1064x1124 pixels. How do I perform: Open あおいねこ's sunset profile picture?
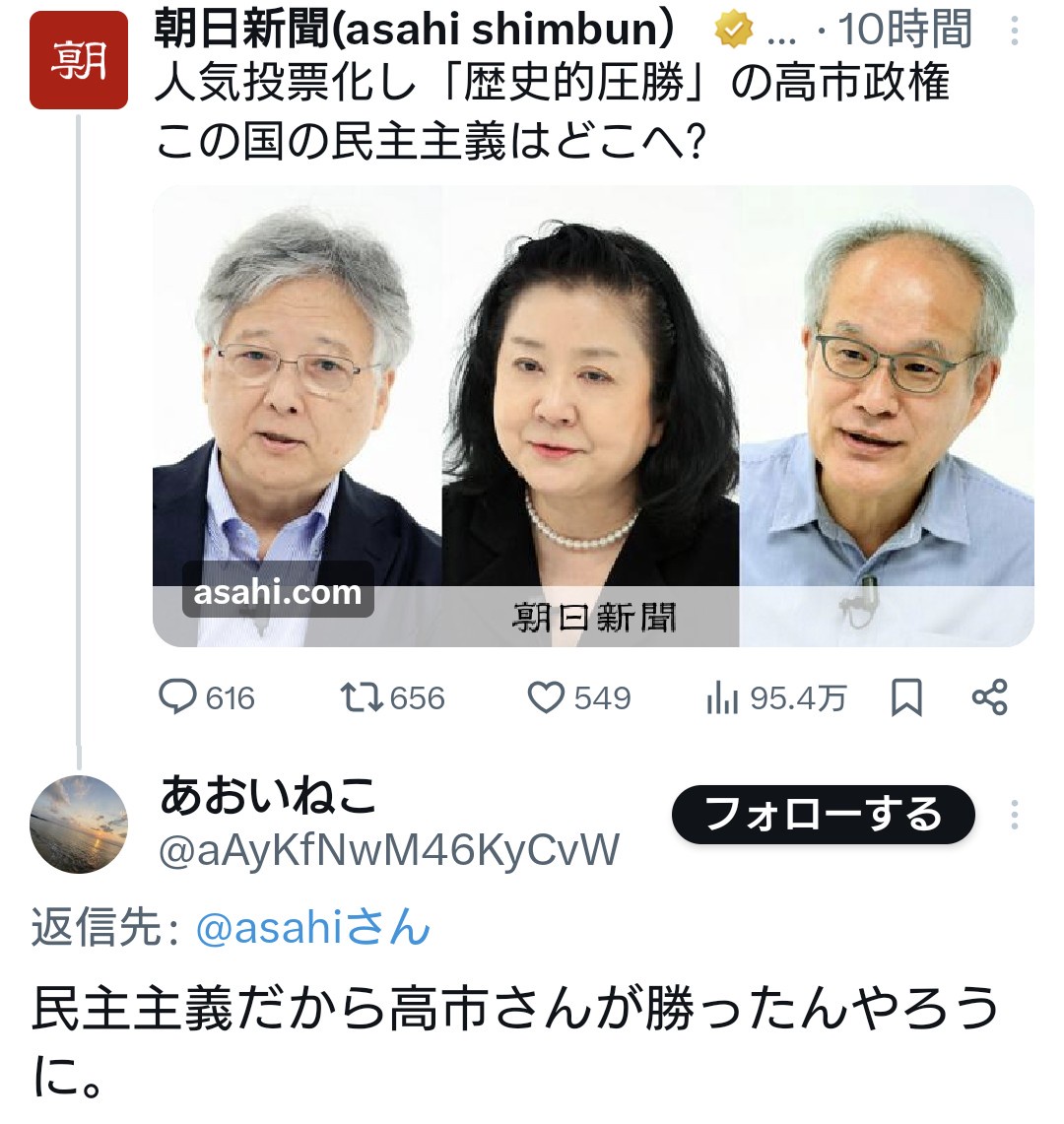point(79,825)
